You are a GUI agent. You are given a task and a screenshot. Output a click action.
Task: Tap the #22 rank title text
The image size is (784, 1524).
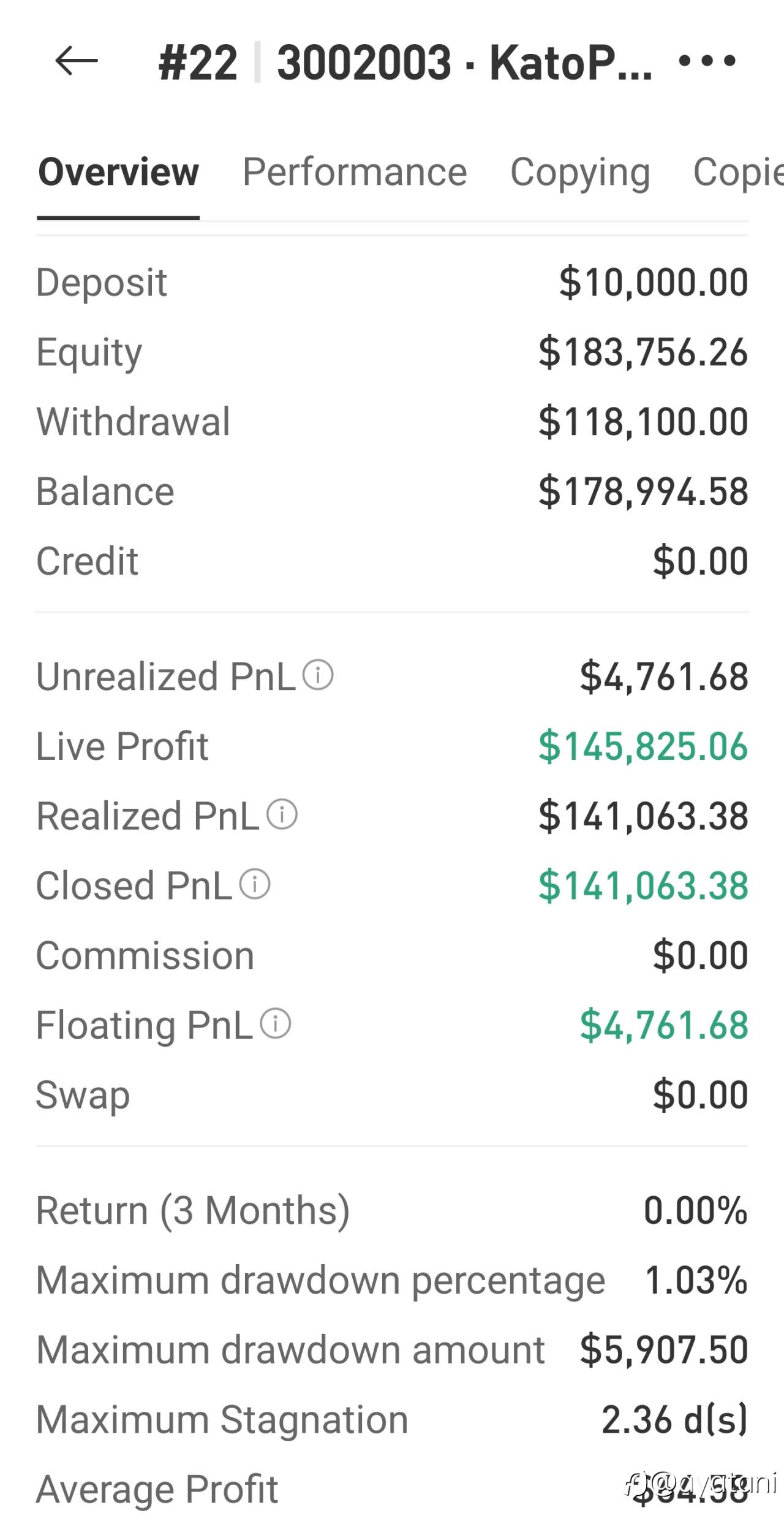[x=198, y=63]
